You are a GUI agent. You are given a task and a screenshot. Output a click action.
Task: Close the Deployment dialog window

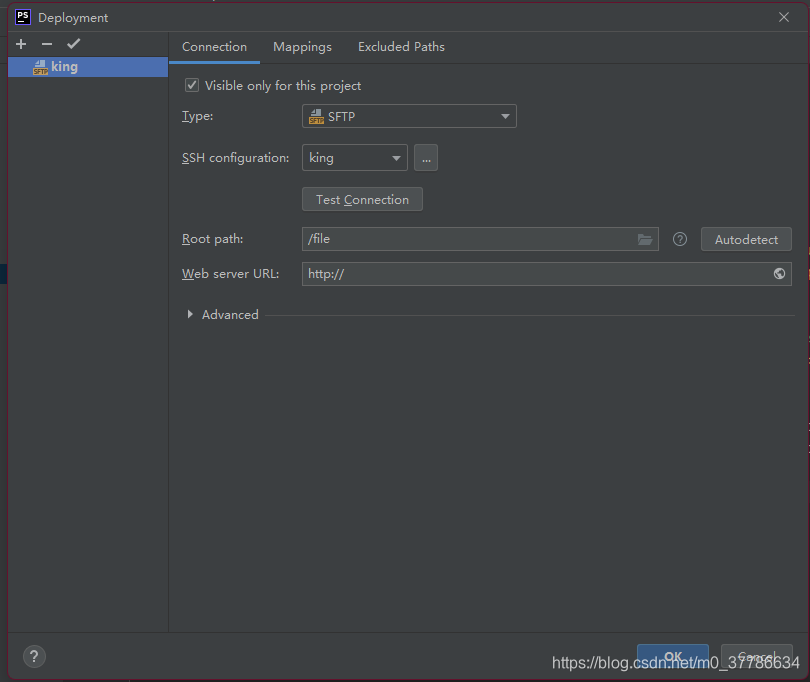[x=784, y=17]
